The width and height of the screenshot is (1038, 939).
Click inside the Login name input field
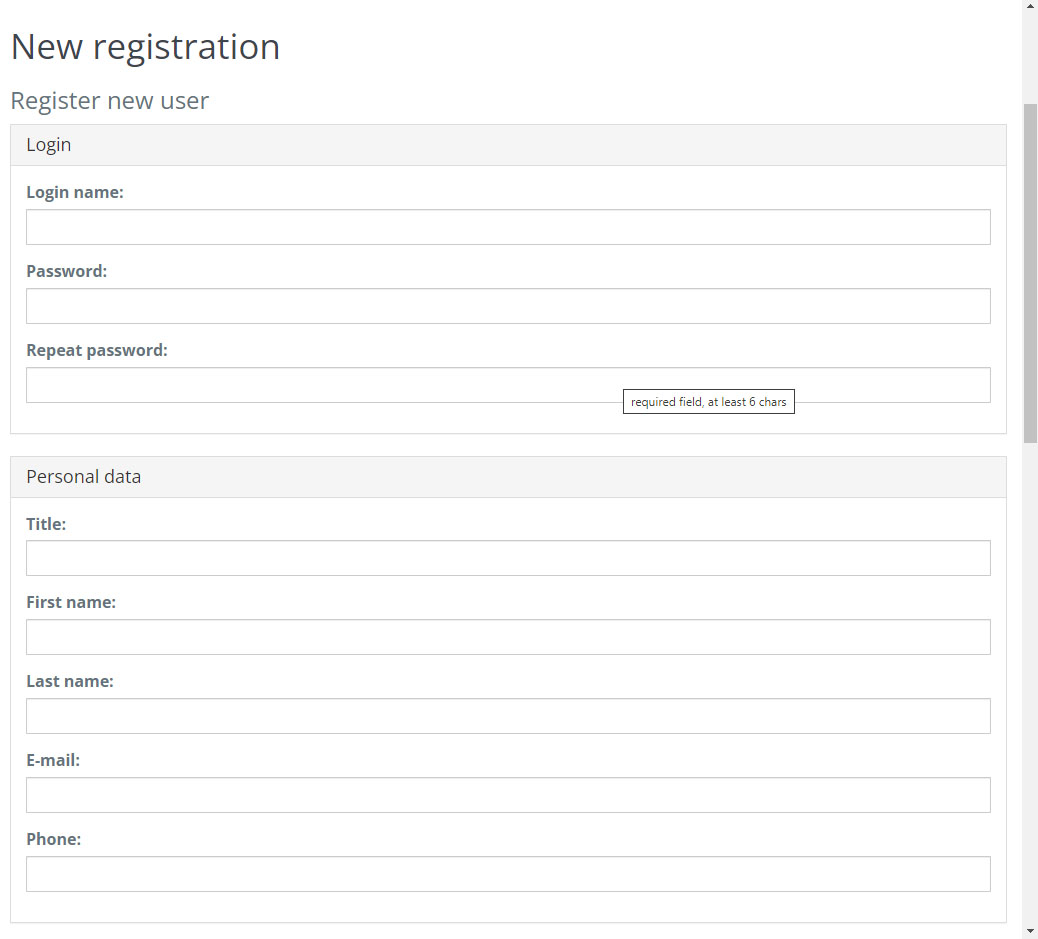(x=508, y=227)
